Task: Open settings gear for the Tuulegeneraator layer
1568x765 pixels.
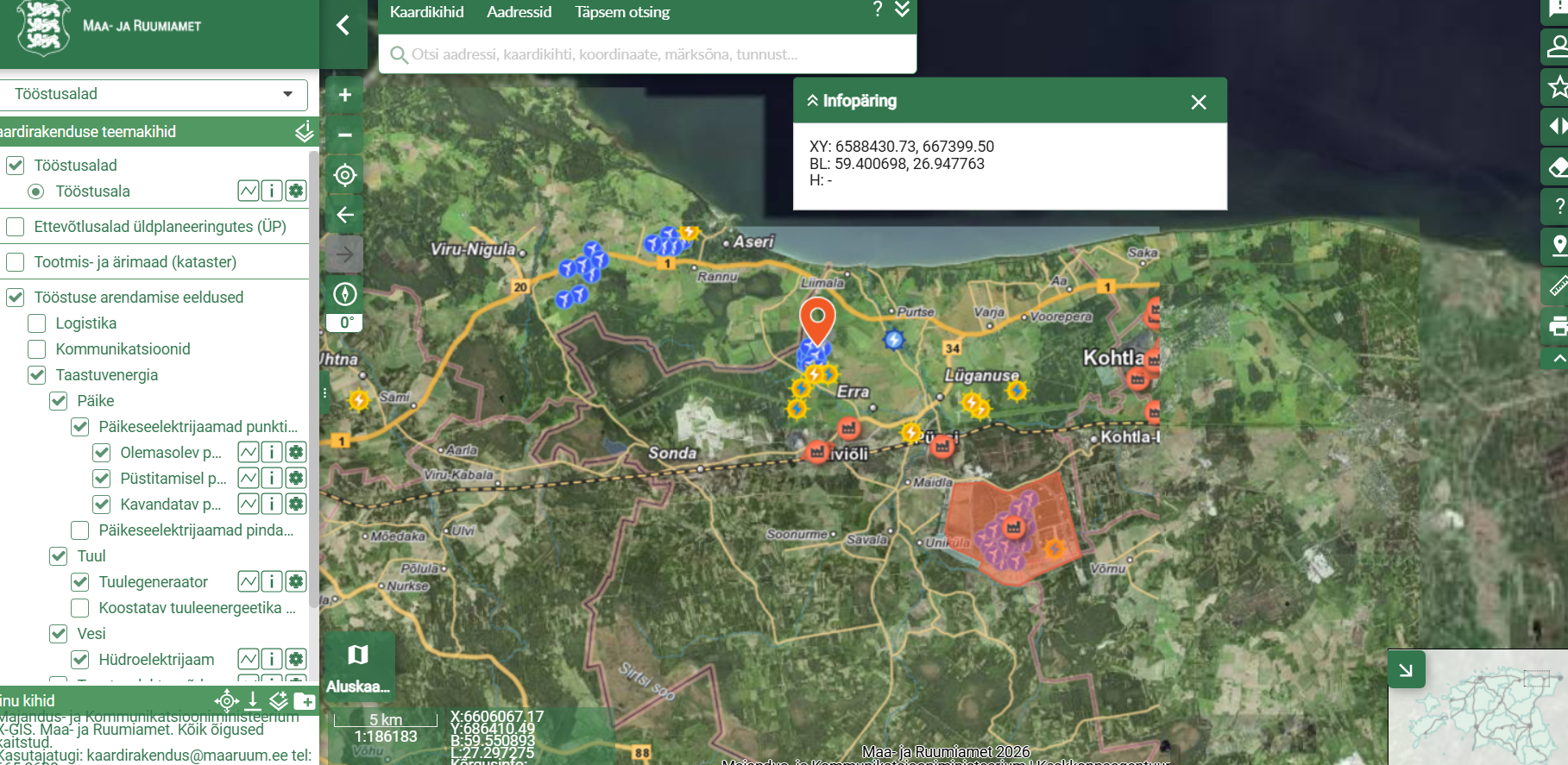Action: coord(296,582)
